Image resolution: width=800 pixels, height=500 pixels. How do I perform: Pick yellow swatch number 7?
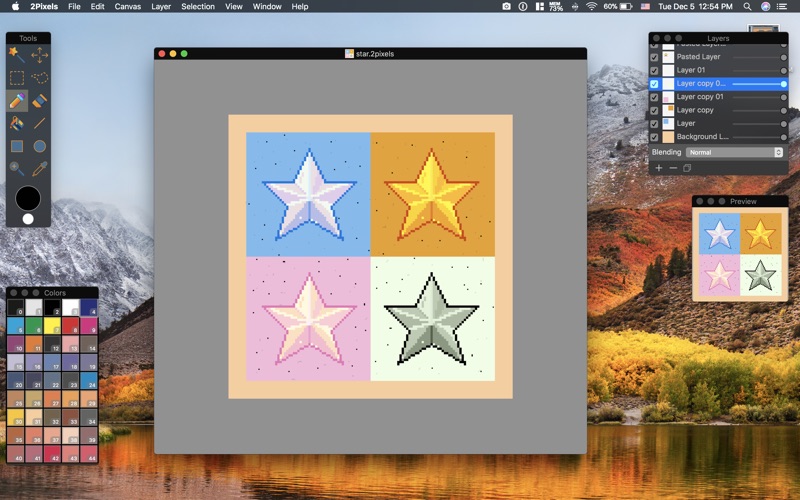pyautogui.click(x=52, y=325)
